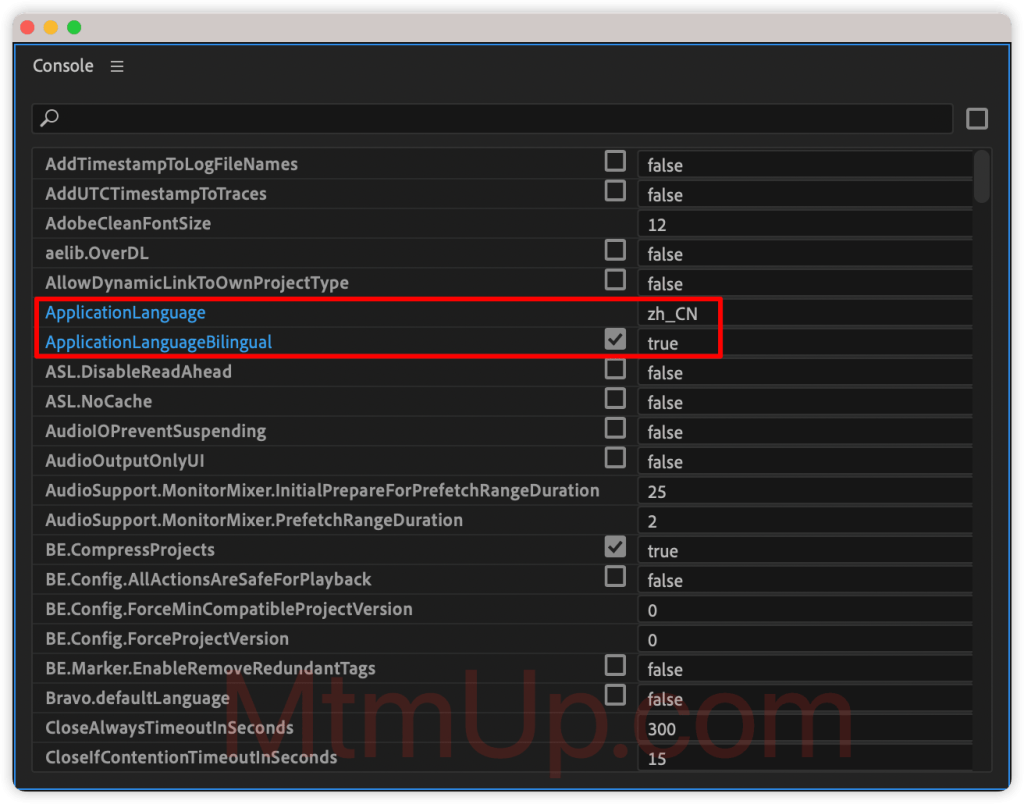Screen dimensions: 1024x804
Task: Enable the AddTimestampToLogFileNames checkbox
Action: click(x=615, y=162)
